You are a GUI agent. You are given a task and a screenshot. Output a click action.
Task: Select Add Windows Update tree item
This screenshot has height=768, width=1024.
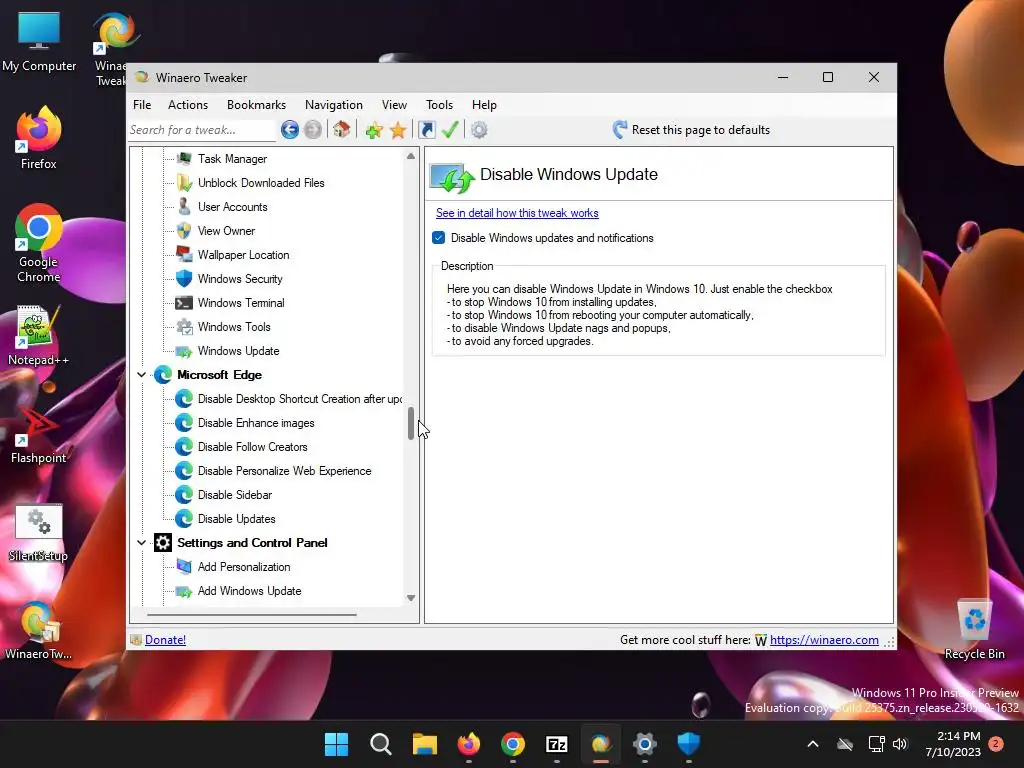(249, 591)
